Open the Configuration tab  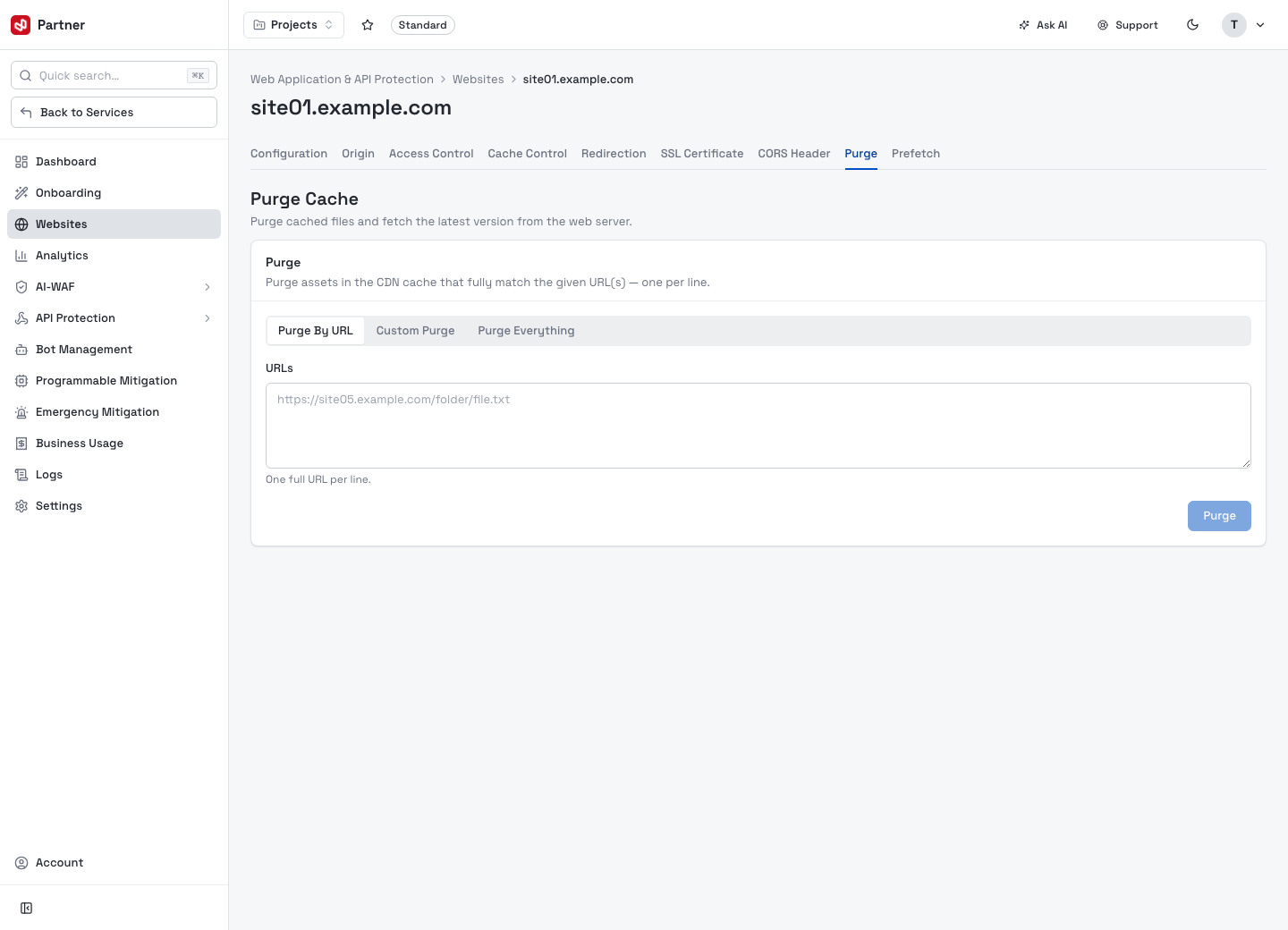(289, 154)
